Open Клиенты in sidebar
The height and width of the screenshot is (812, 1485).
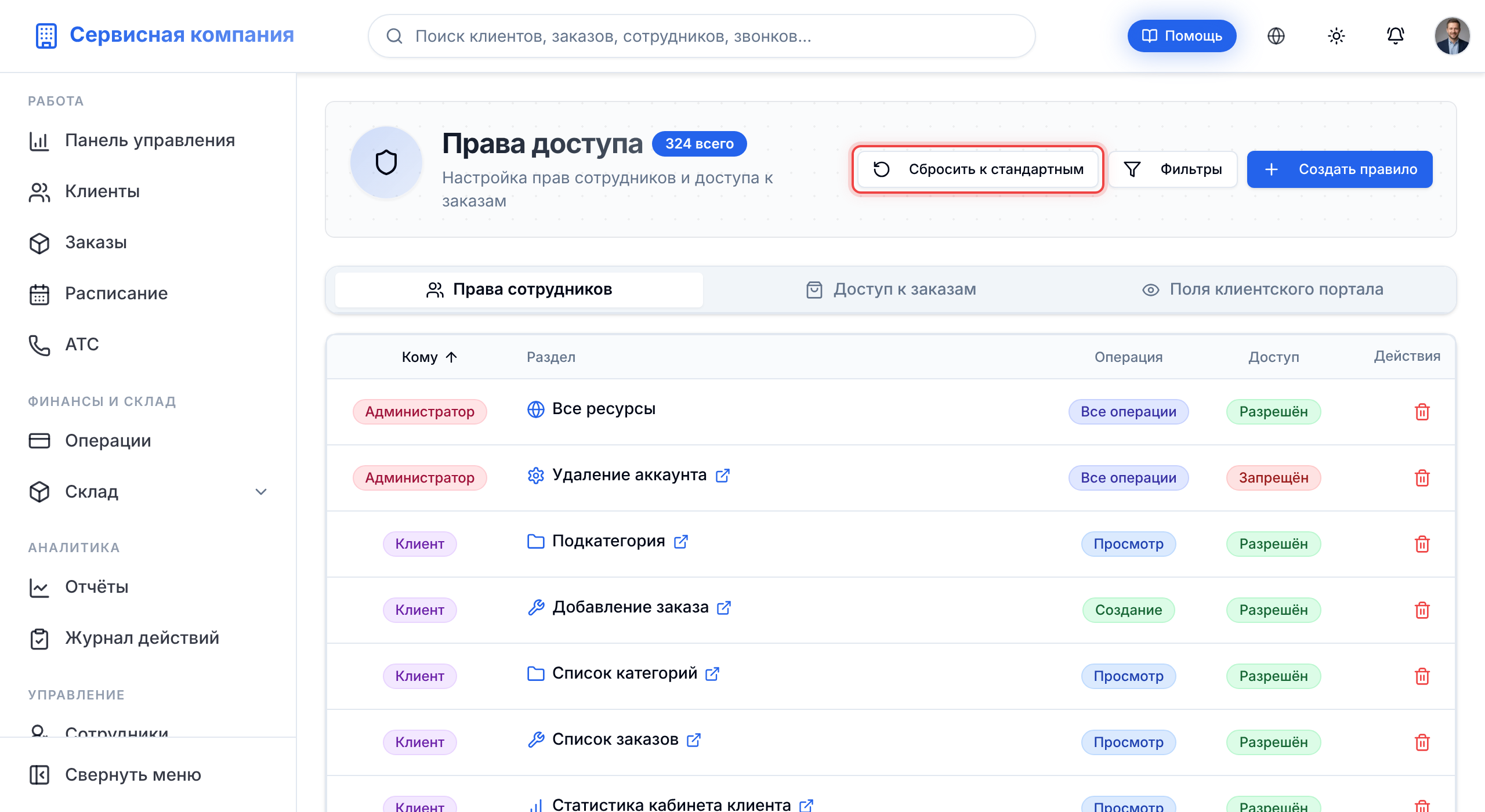[148, 192]
